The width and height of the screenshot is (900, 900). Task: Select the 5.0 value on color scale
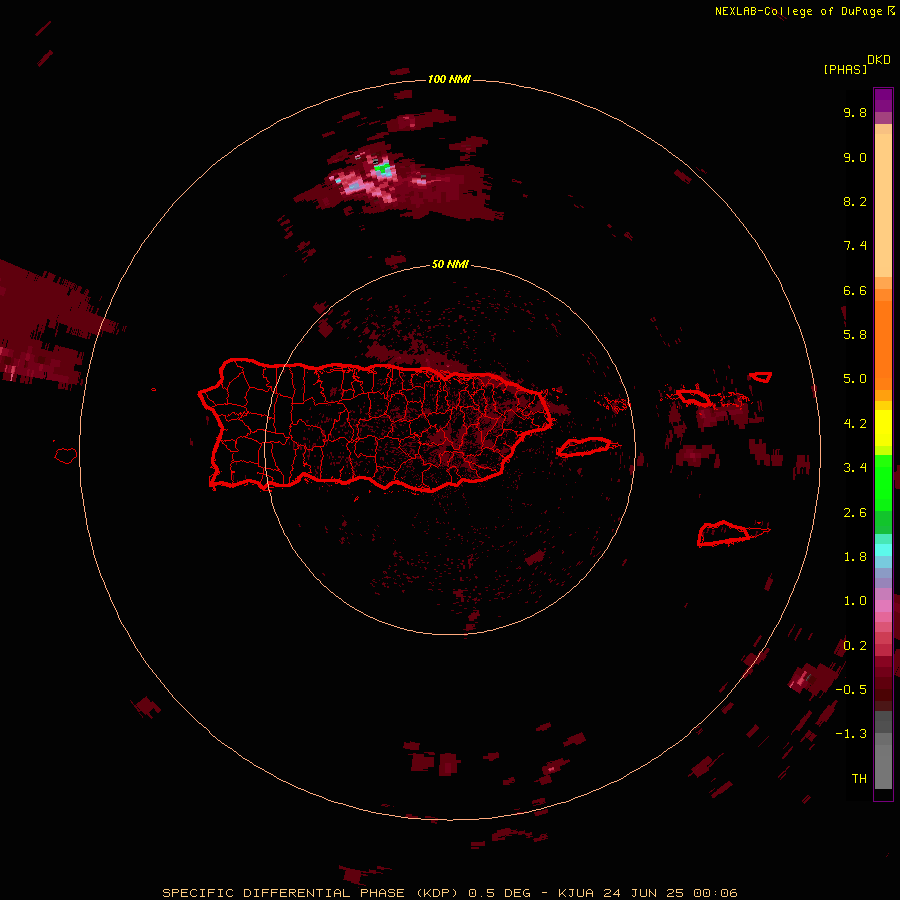click(x=855, y=379)
